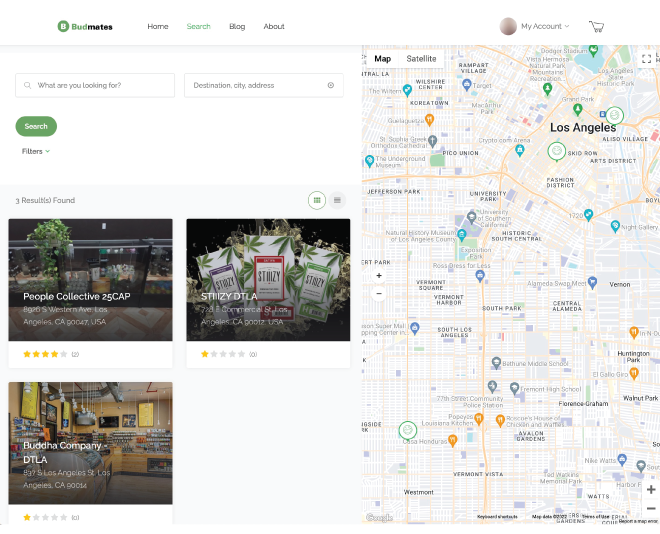The height and width of the screenshot is (534, 660).
Task: Expand the Filters dropdown
Action: [36, 151]
